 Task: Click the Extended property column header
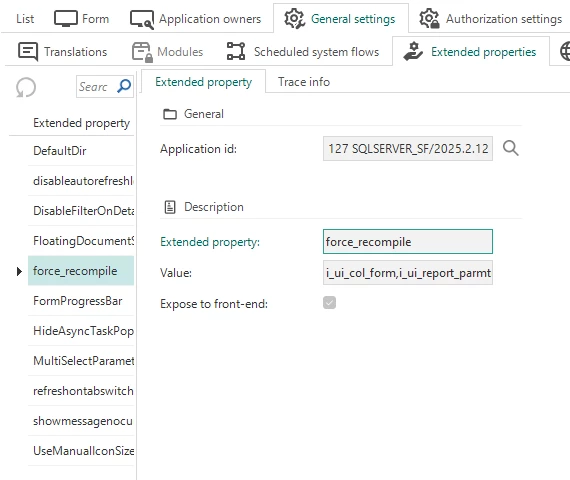coord(81,123)
